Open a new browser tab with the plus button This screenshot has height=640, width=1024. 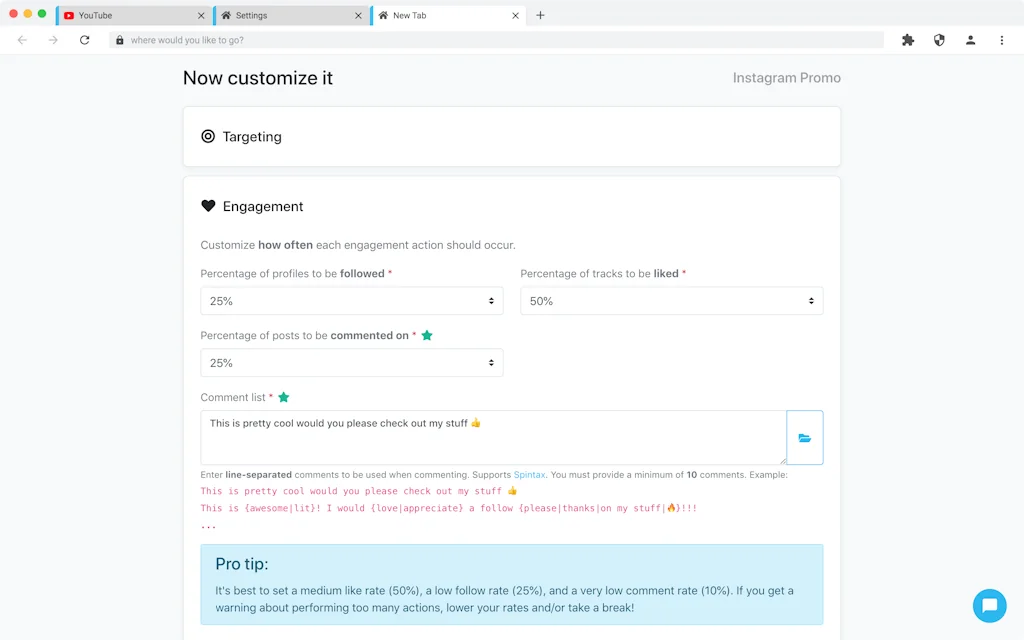point(541,15)
